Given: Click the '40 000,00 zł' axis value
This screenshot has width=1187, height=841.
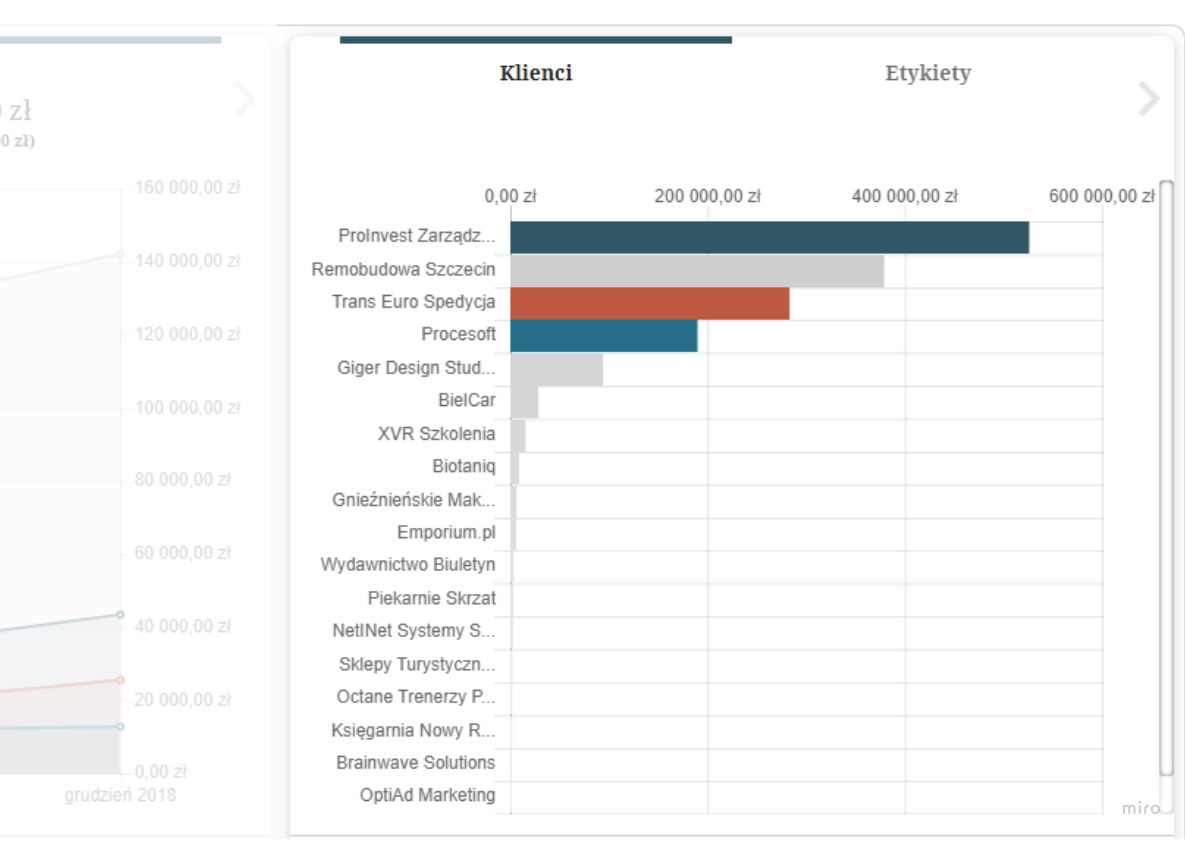Looking at the screenshot, I should point(182,626).
